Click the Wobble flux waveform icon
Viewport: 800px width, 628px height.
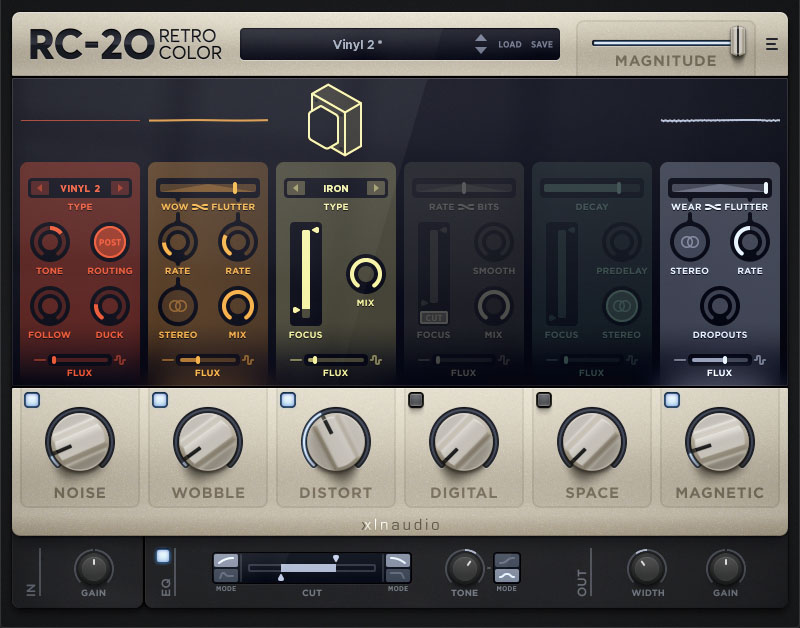248,360
